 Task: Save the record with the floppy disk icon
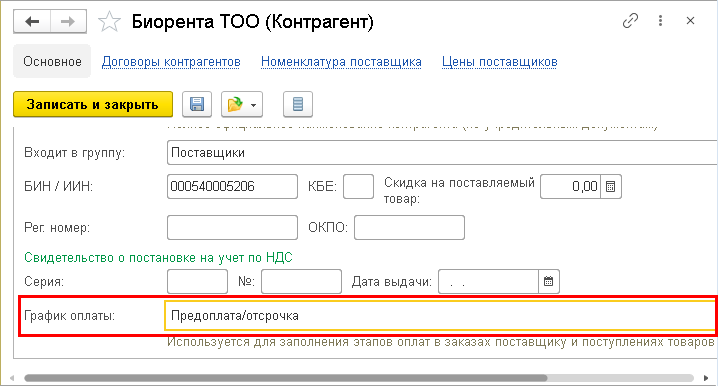(x=197, y=104)
